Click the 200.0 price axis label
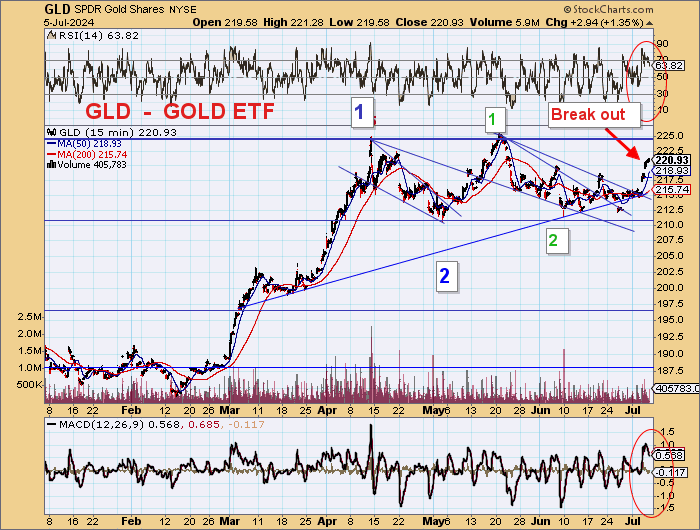This screenshot has height=530, width=700. pyautogui.click(x=669, y=288)
